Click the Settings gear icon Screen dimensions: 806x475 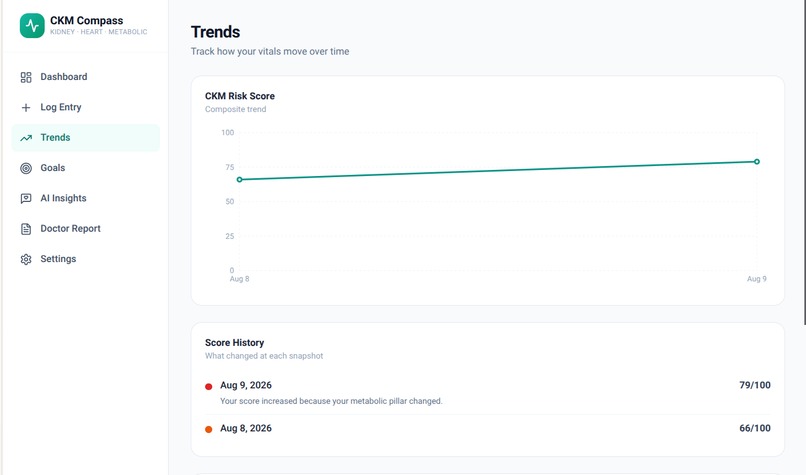tap(26, 259)
